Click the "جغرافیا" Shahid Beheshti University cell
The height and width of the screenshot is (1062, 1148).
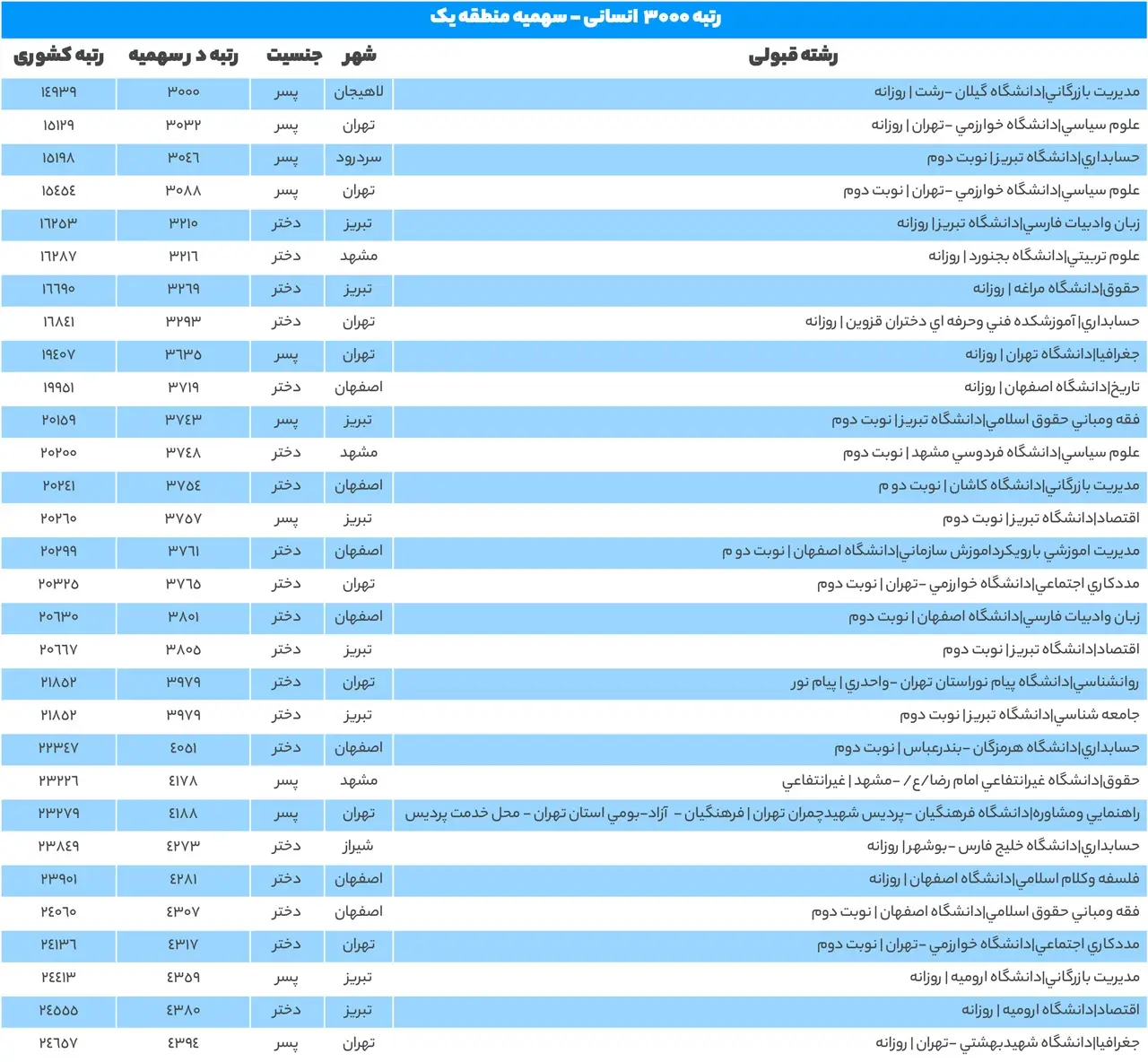(x=1007, y=1043)
